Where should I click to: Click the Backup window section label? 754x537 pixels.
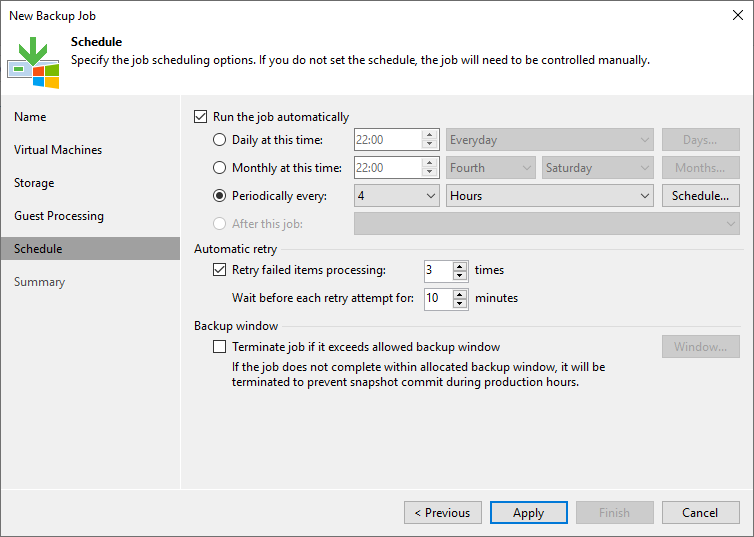coord(236,326)
